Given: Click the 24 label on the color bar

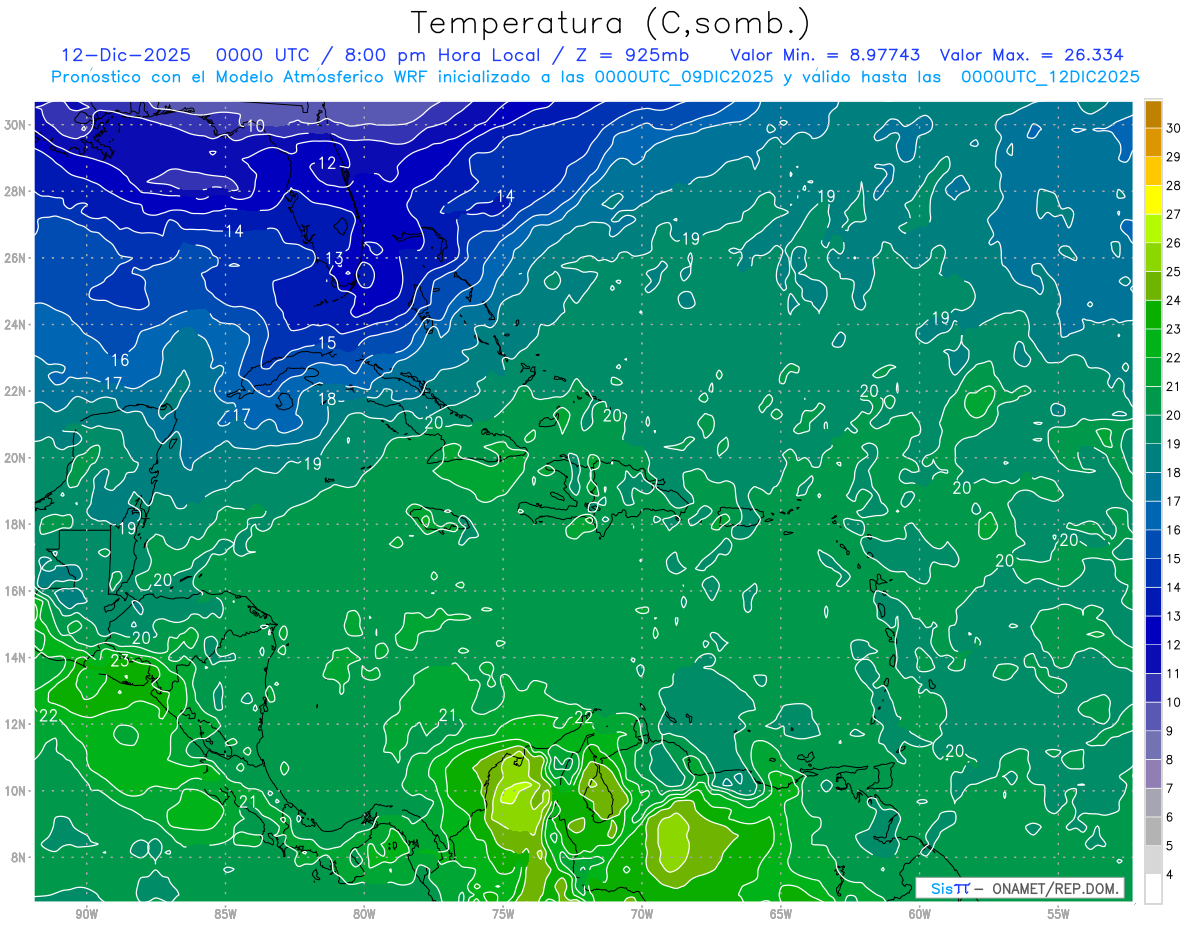Looking at the screenshot, I should click(1174, 300).
